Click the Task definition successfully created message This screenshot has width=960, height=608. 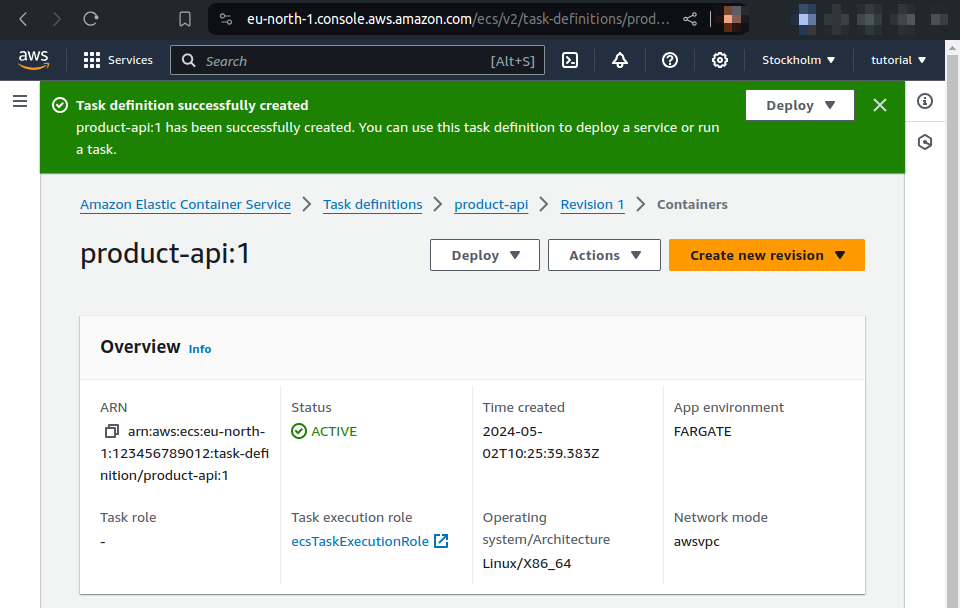[x=192, y=105]
